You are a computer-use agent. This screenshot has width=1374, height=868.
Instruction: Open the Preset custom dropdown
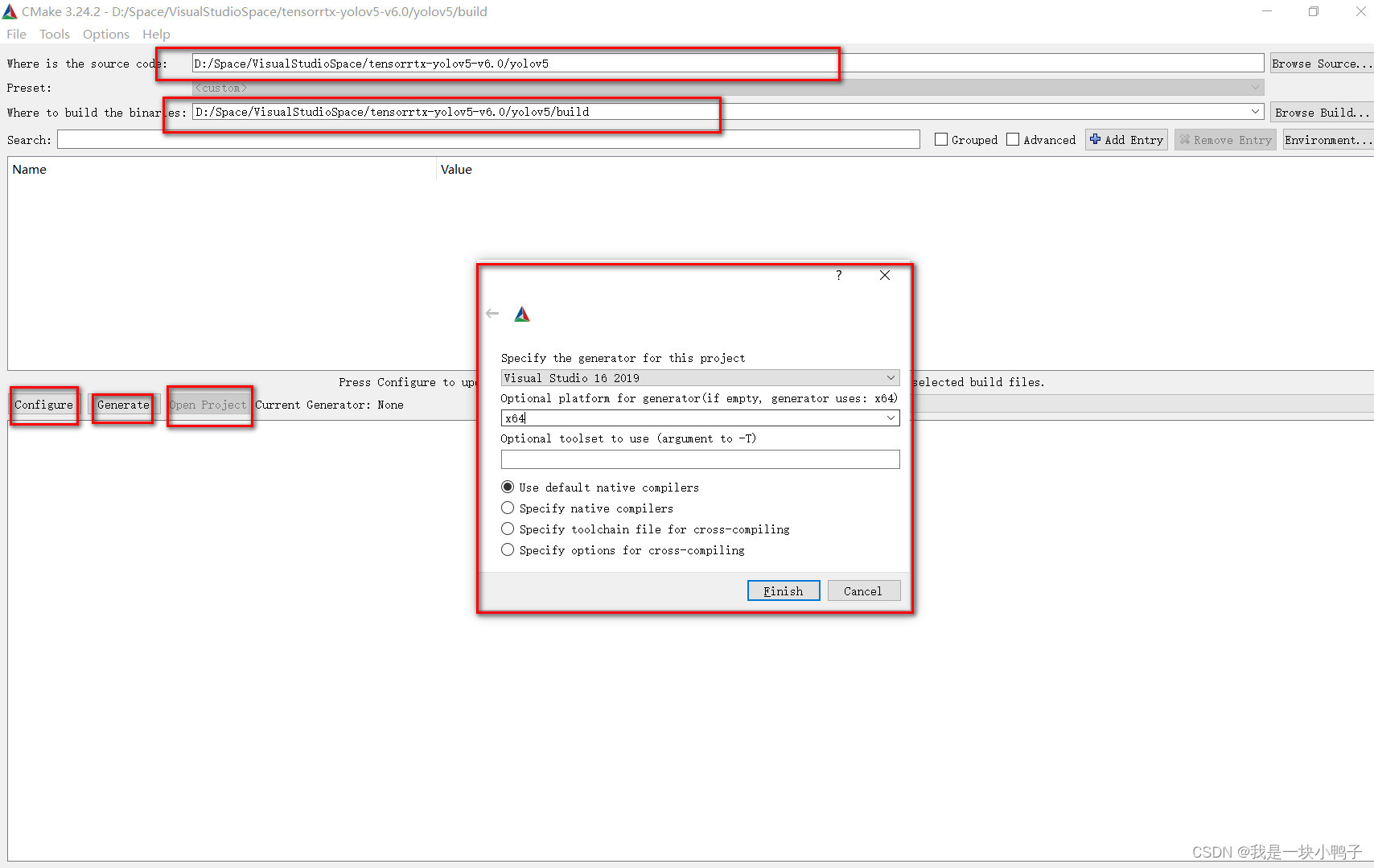(728, 88)
